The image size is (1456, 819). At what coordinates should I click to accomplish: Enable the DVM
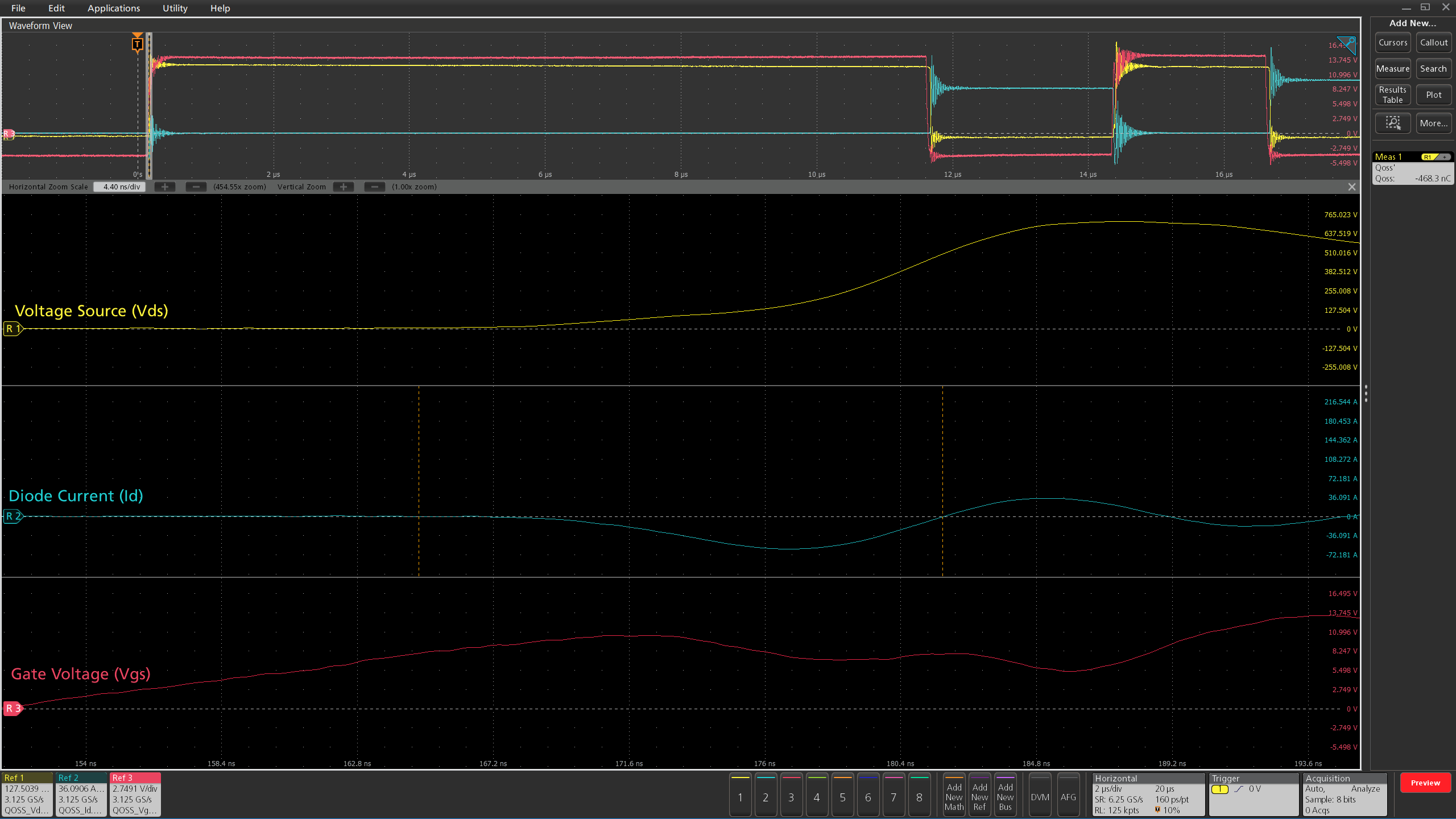pos(1040,794)
